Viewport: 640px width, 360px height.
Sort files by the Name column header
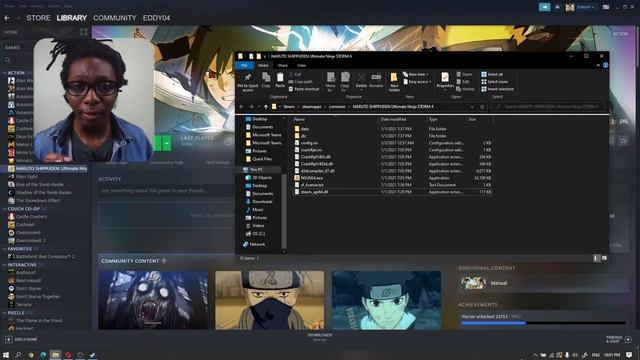299,119
